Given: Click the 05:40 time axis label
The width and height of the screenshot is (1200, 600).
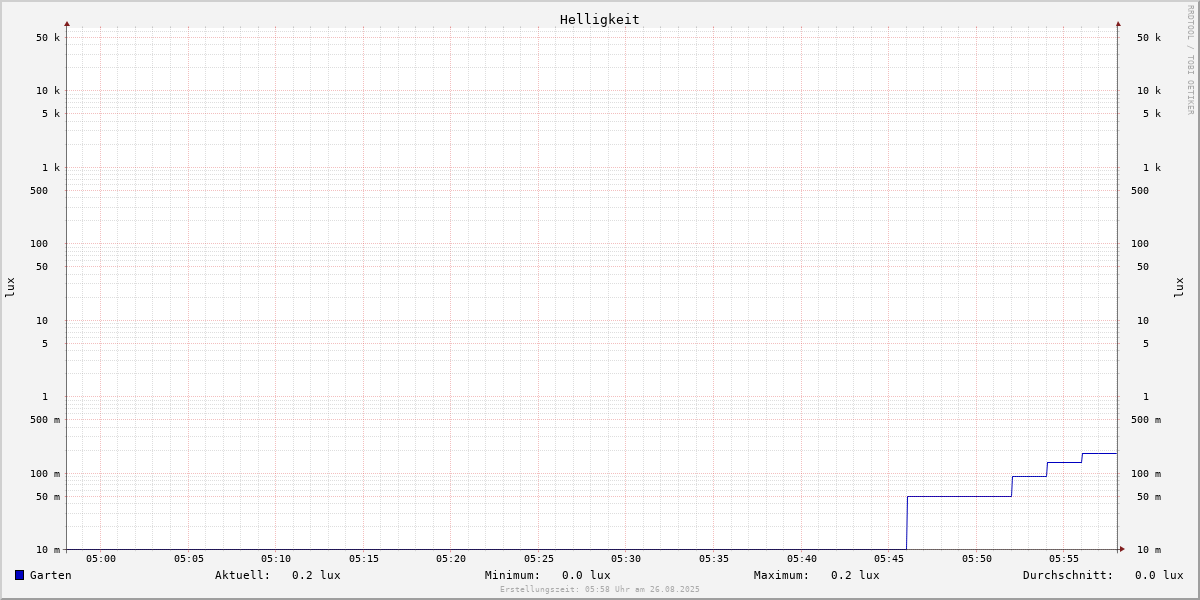Looking at the screenshot, I should click(802, 559).
